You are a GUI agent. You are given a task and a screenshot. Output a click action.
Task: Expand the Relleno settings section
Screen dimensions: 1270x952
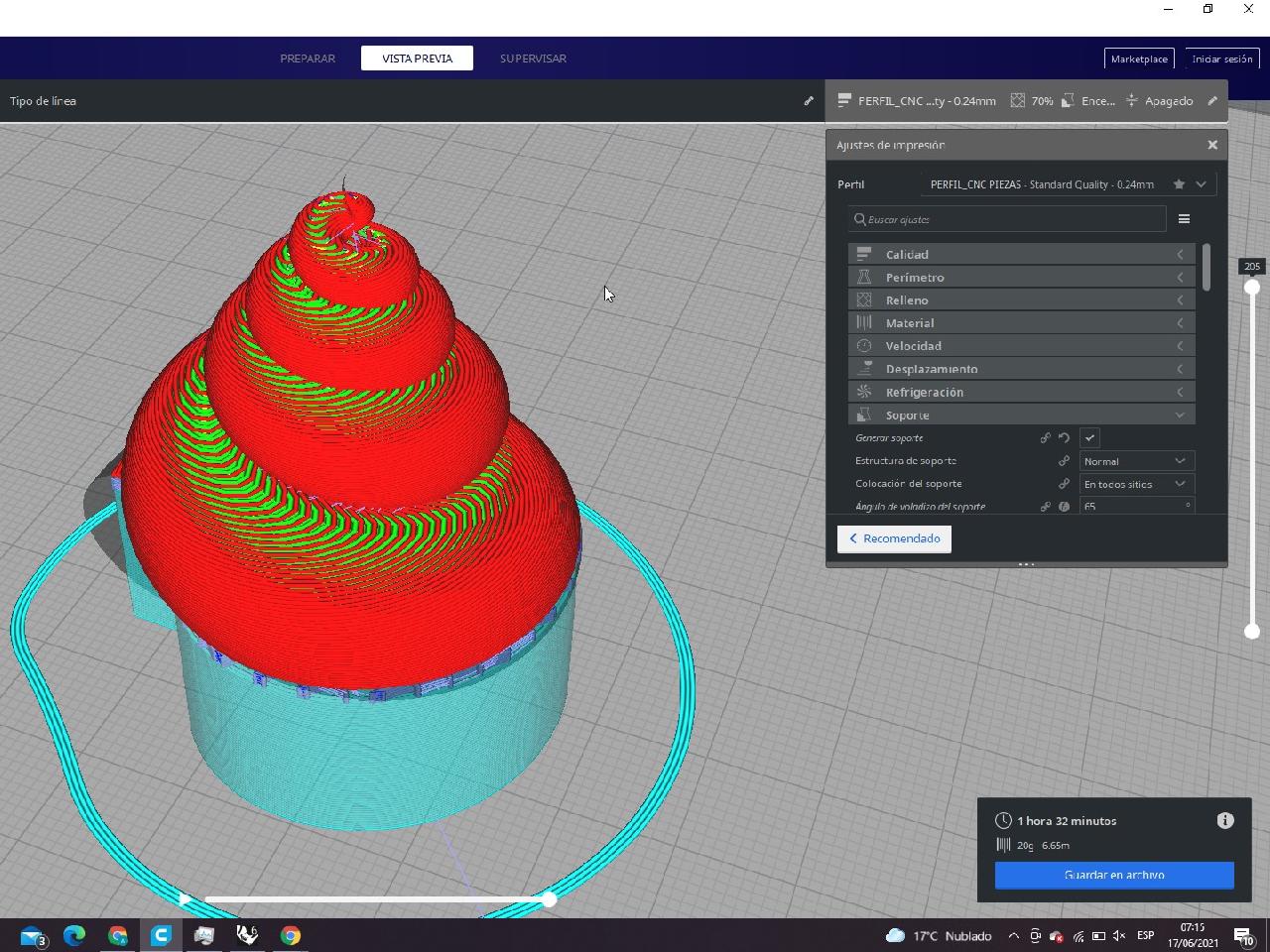[x=1022, y=300]
